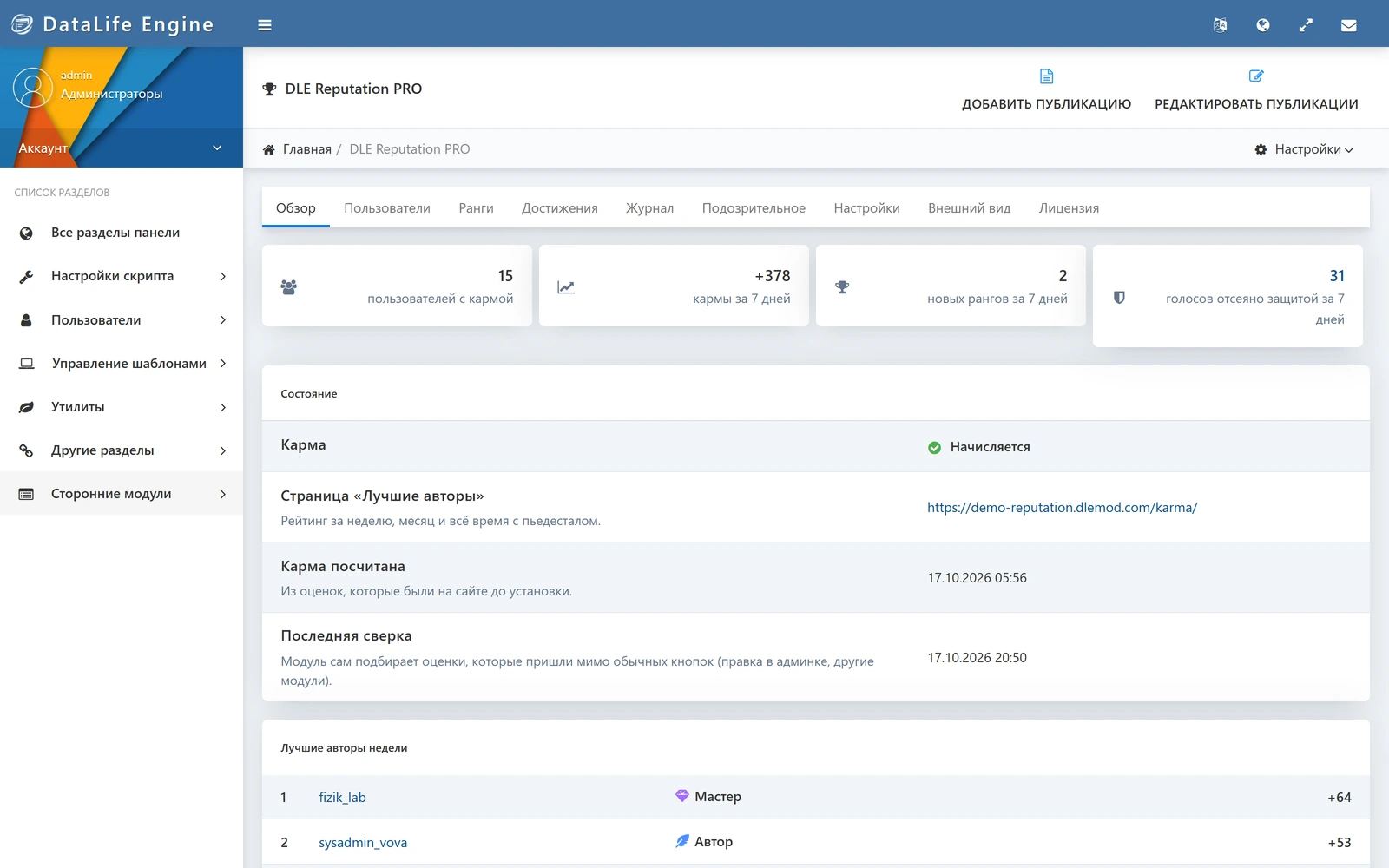Open the Лицензия tab

1069,208
